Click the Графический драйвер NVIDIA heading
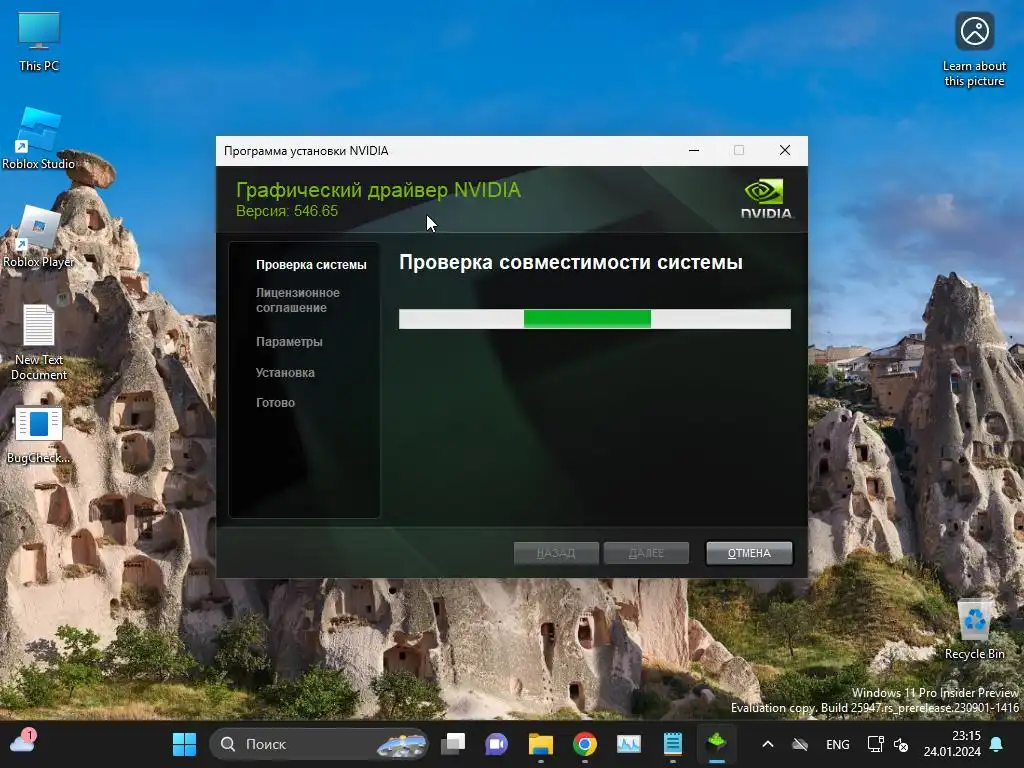This screenshot has width=1024, height=768. [379, 190]
